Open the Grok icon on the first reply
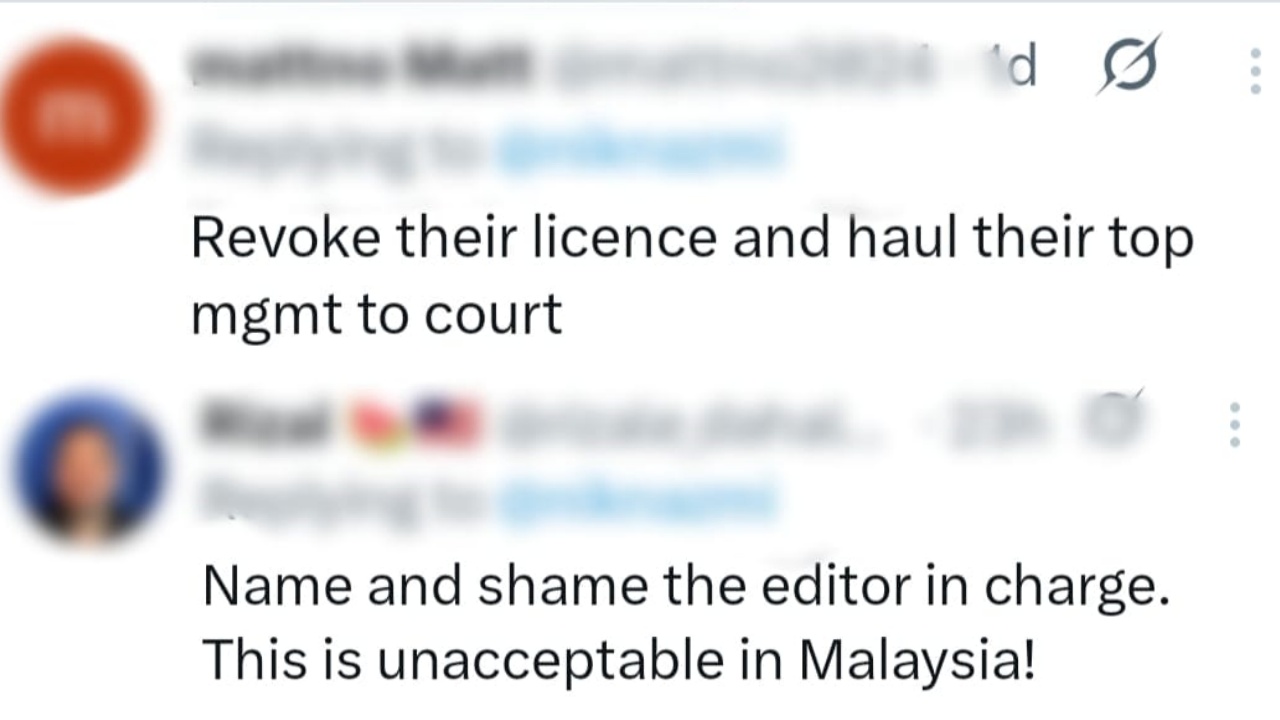This screenshot has width=1280, height=720. point(1129,66)
